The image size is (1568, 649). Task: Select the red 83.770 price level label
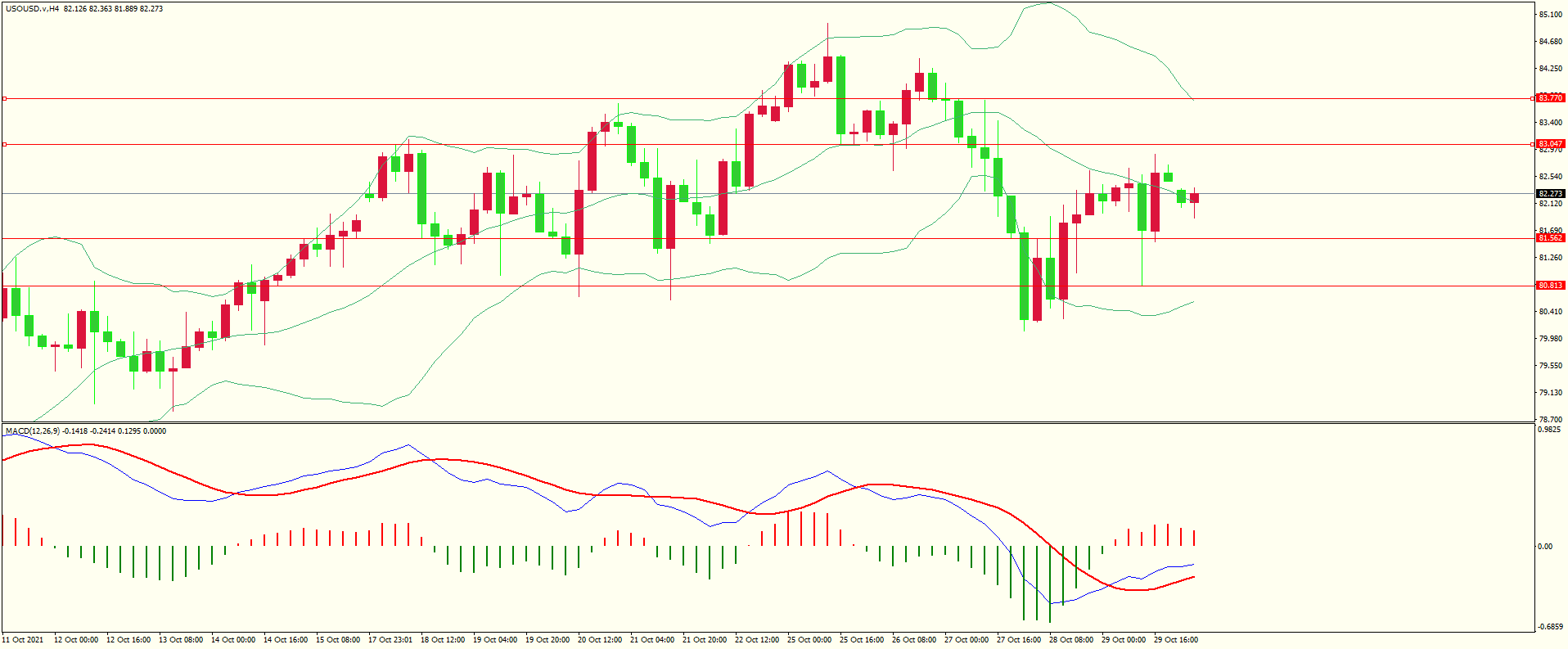click(1550, 98)
